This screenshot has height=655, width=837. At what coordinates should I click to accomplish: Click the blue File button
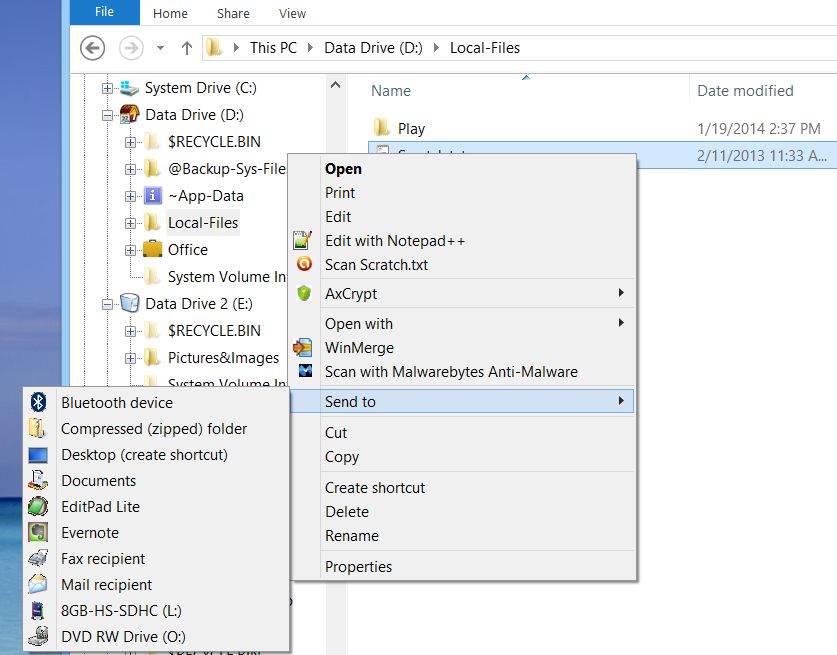104,12
